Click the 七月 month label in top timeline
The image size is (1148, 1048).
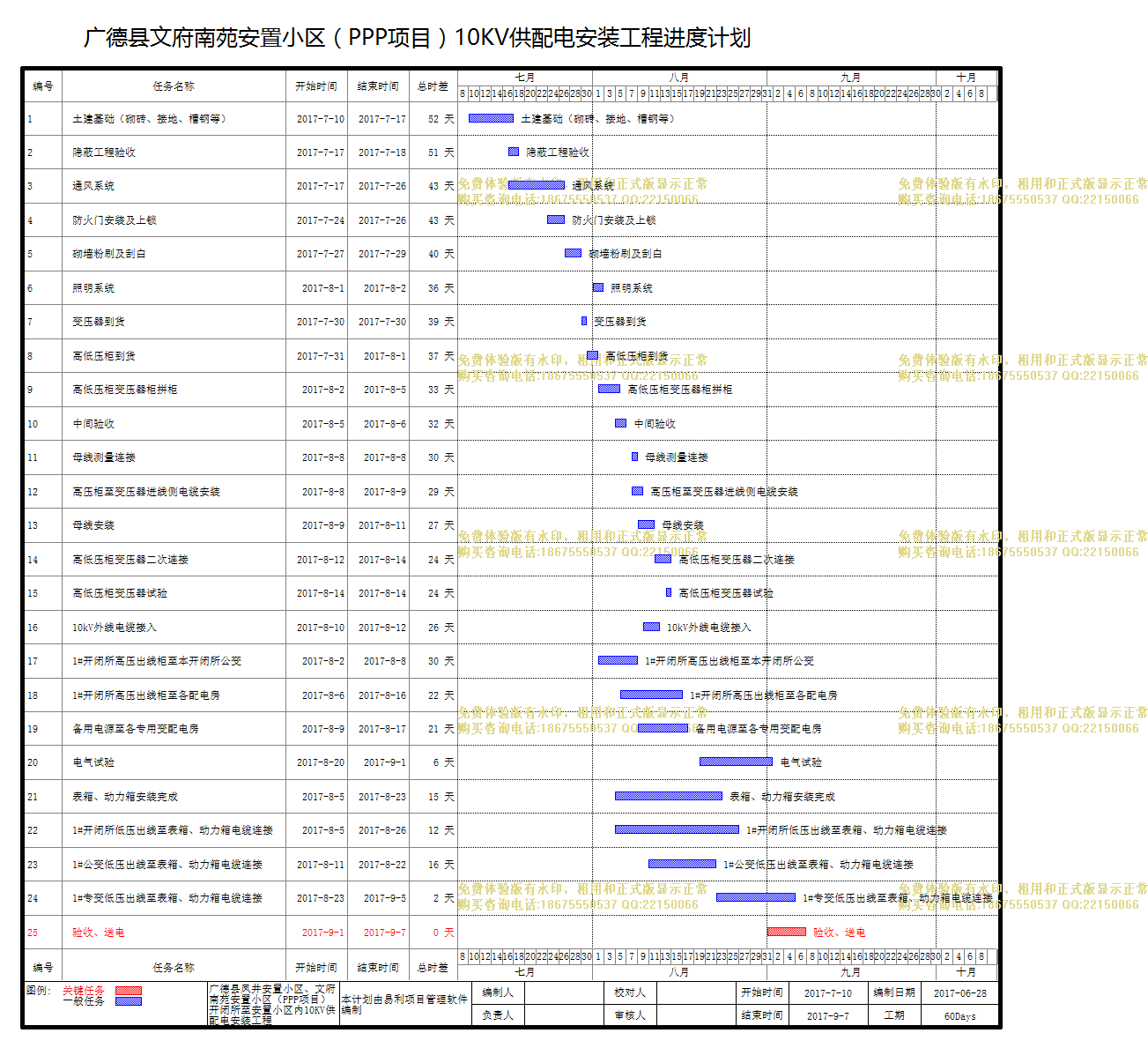tap(525, 78)
